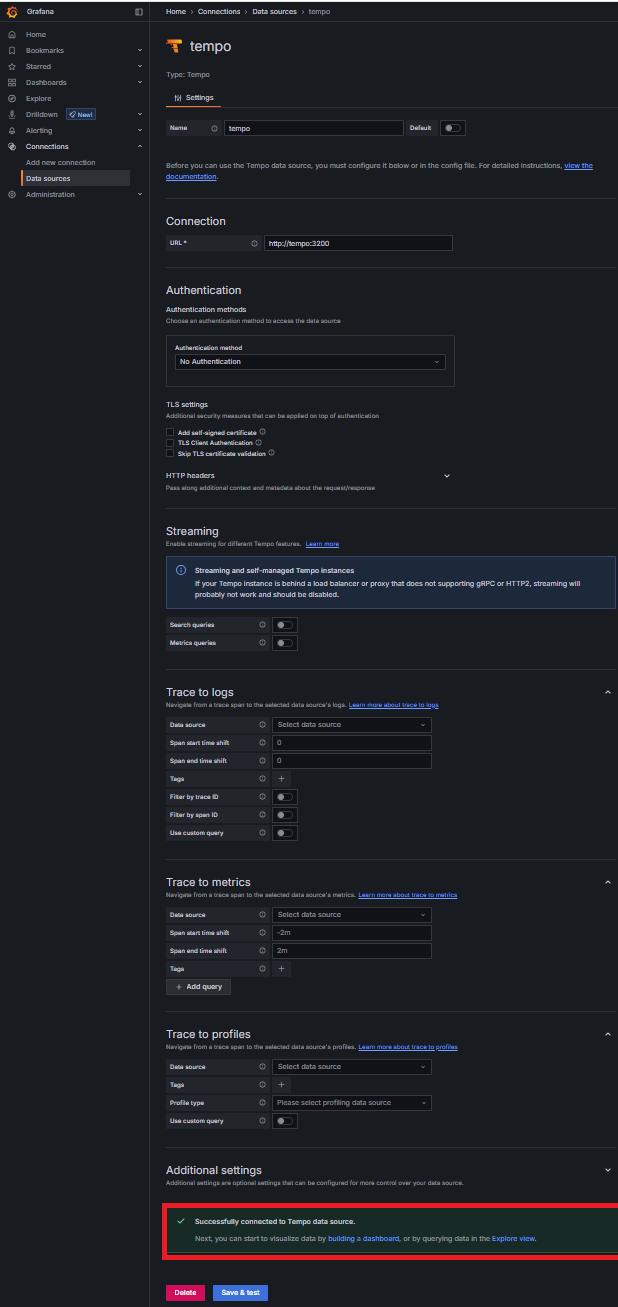Click the Explore compass icon
This screenshot has height=1307, width=618.
tap(12, 98)
